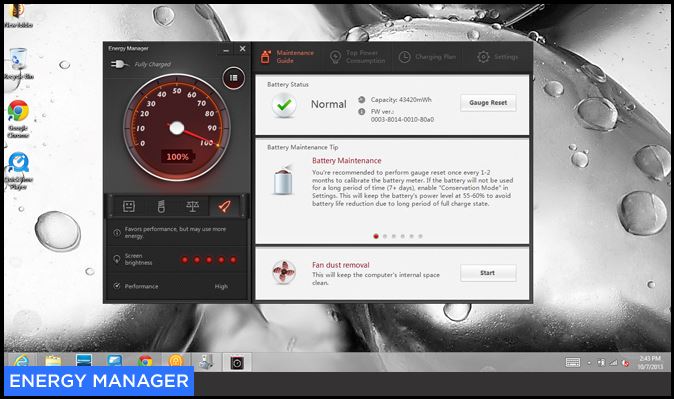Select the third maintenance tip page dot
Image resolution: width=674 pixels, height=399 pixels.
pyautogui.click(x=394, y=236)
